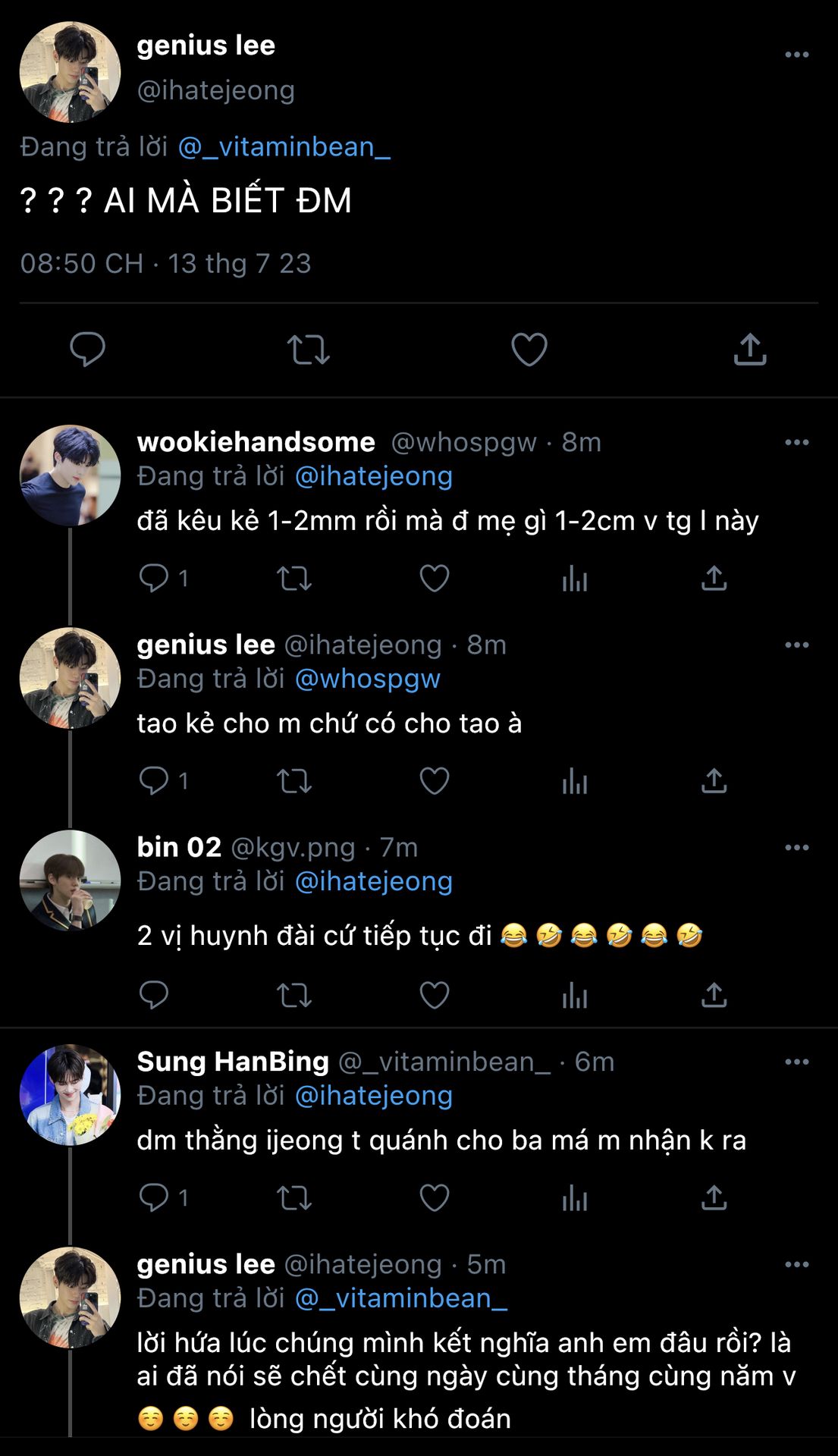Open Sung HanBing's display name profile
The image size is (838, 1456).
pos(233,1062)
